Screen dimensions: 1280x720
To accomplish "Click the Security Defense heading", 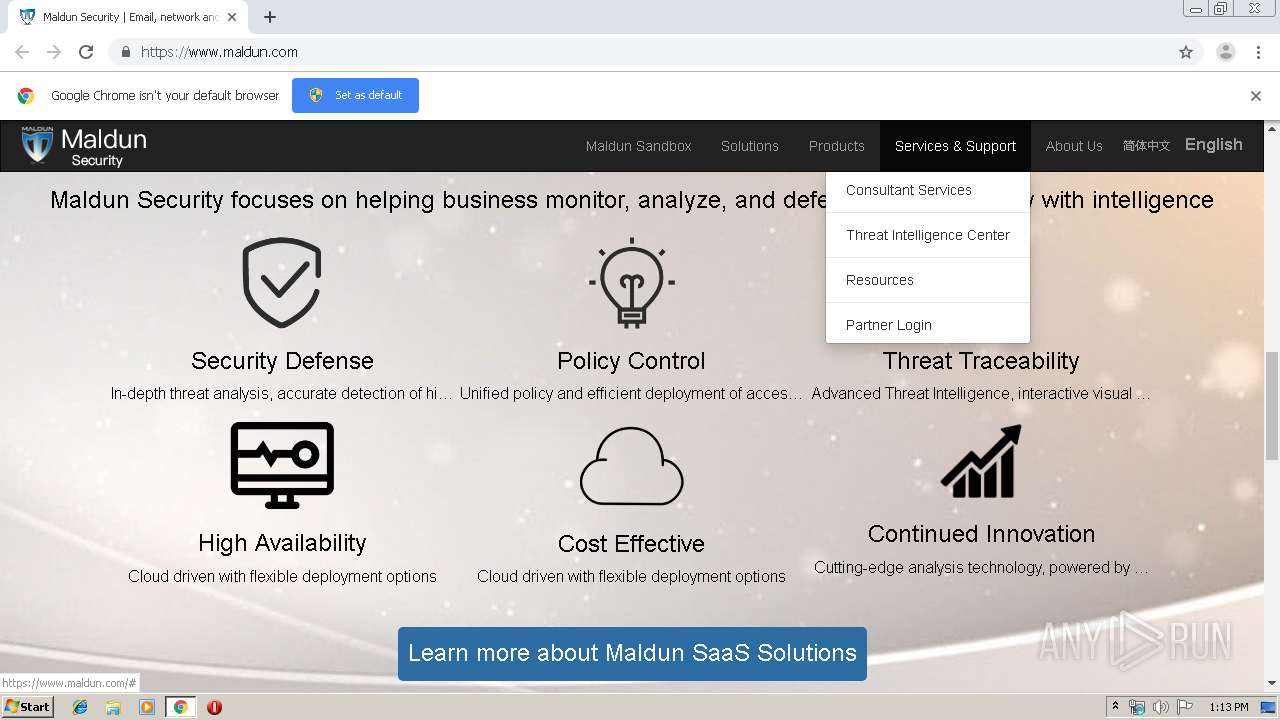I will tap(282, 361).
